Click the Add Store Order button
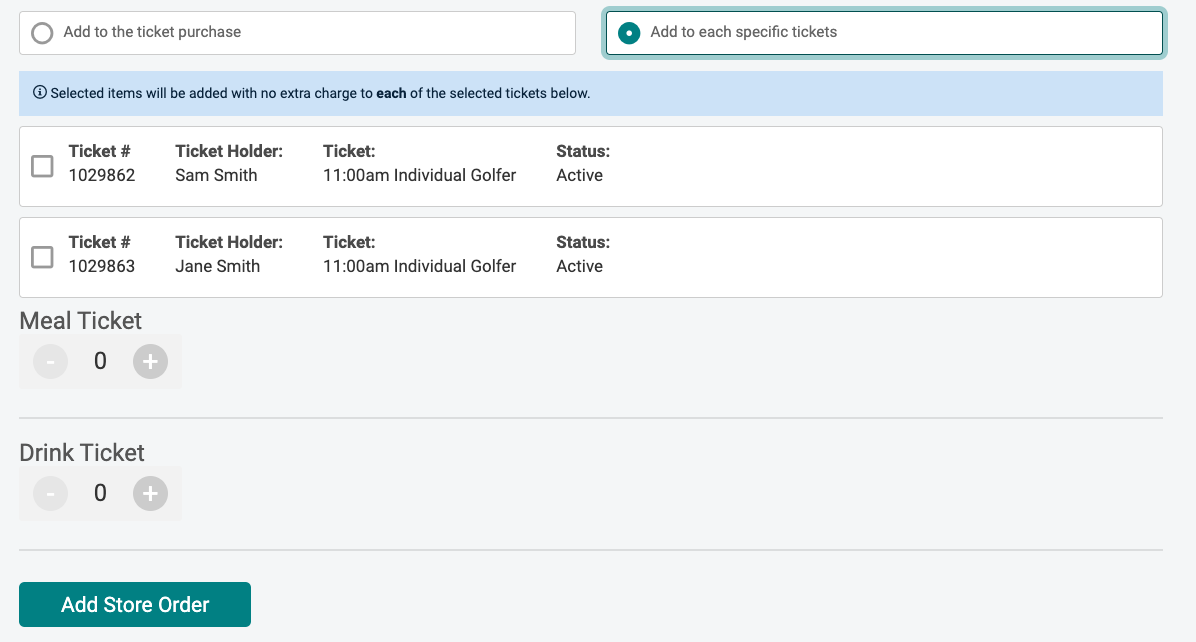The height and width of the screenshot is (642, 1196). [x=134, y=604]
